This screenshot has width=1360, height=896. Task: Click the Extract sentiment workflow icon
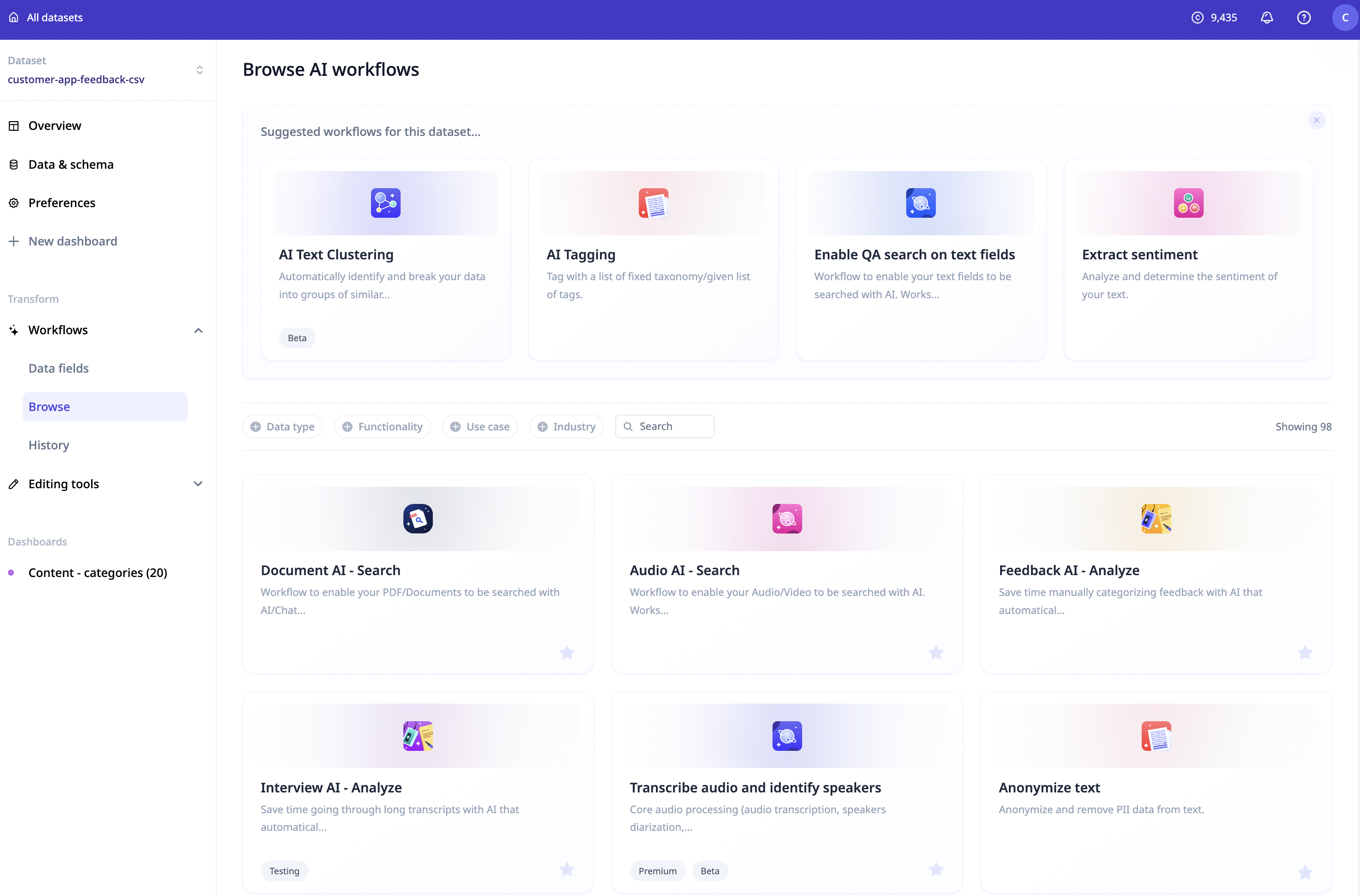(1188, 203)
